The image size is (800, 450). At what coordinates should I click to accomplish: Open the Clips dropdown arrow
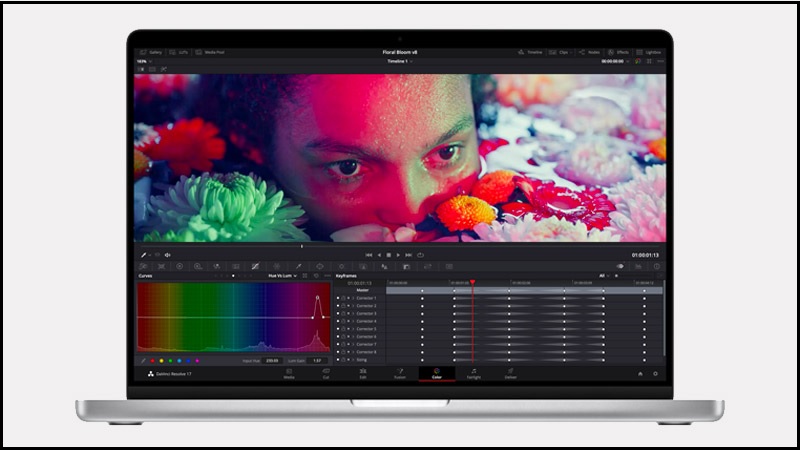pyautogui.click(x=571, y=53)
